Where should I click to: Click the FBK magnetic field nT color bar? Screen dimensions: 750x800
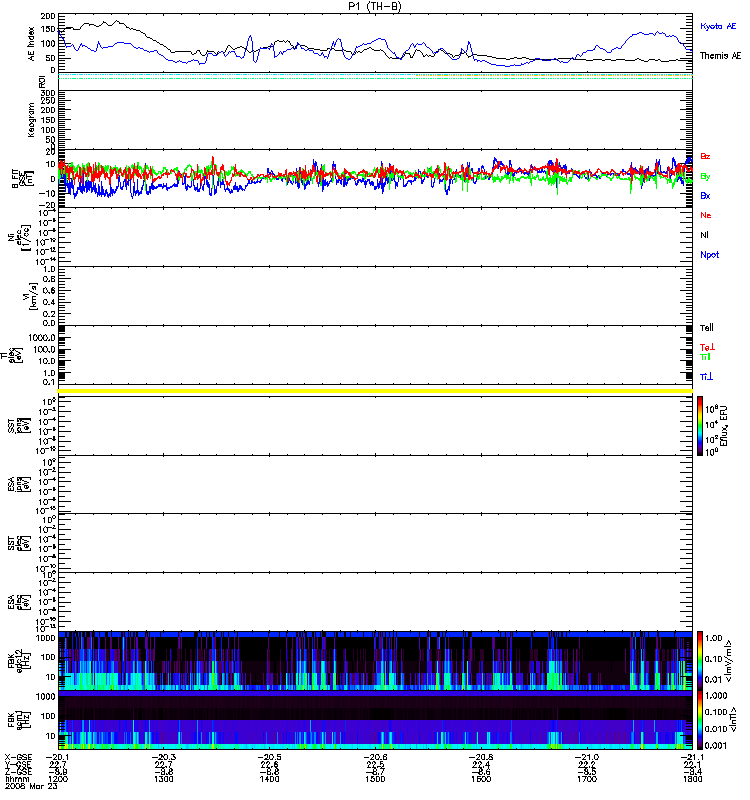pyautogui.click(x=702, y=719)
